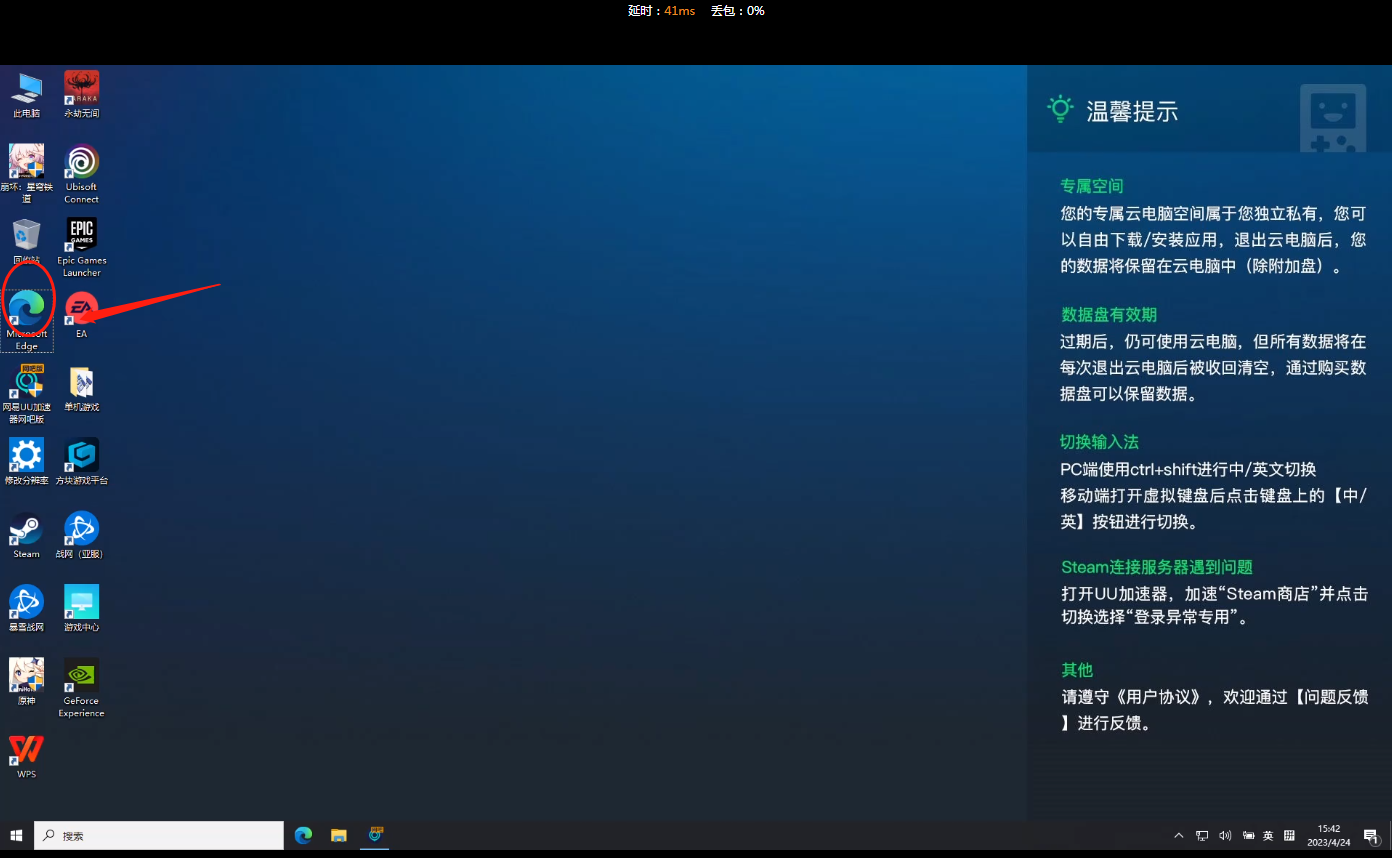Select the 战网（亚服） Battle.net icon
This screenshot has height=858, width=1392.
click(x=81, y=530)
